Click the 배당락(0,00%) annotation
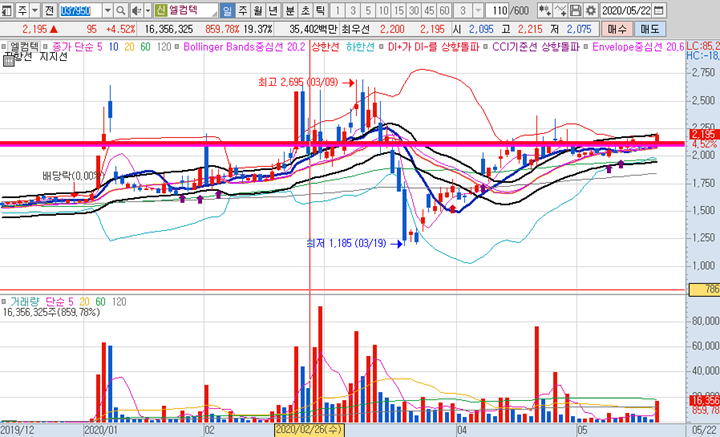 pos(73,176)
